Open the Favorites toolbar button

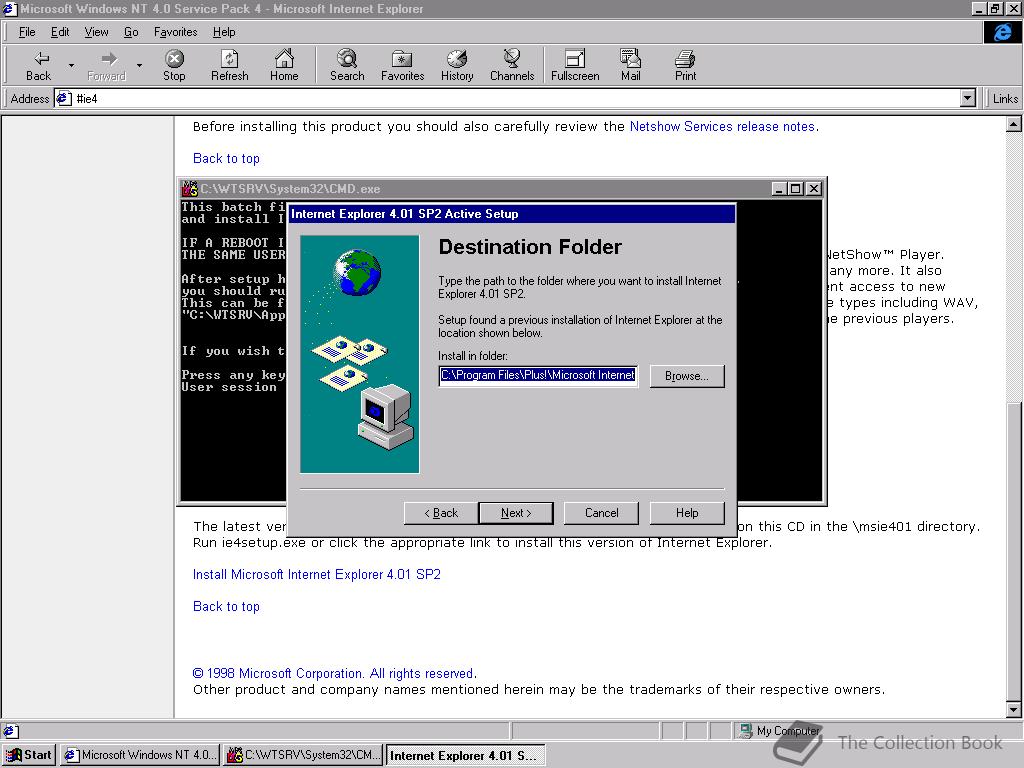[x=402, y=65]
